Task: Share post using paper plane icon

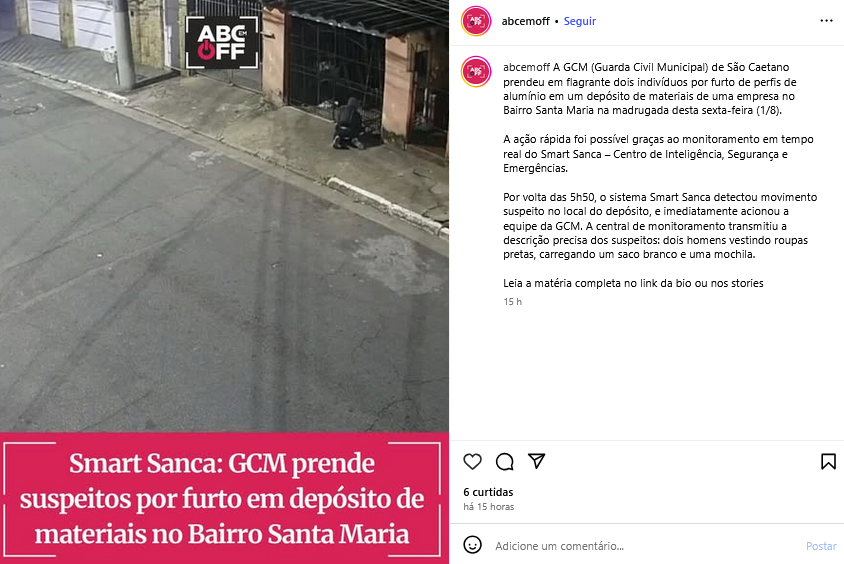Action: coord(537,461)
